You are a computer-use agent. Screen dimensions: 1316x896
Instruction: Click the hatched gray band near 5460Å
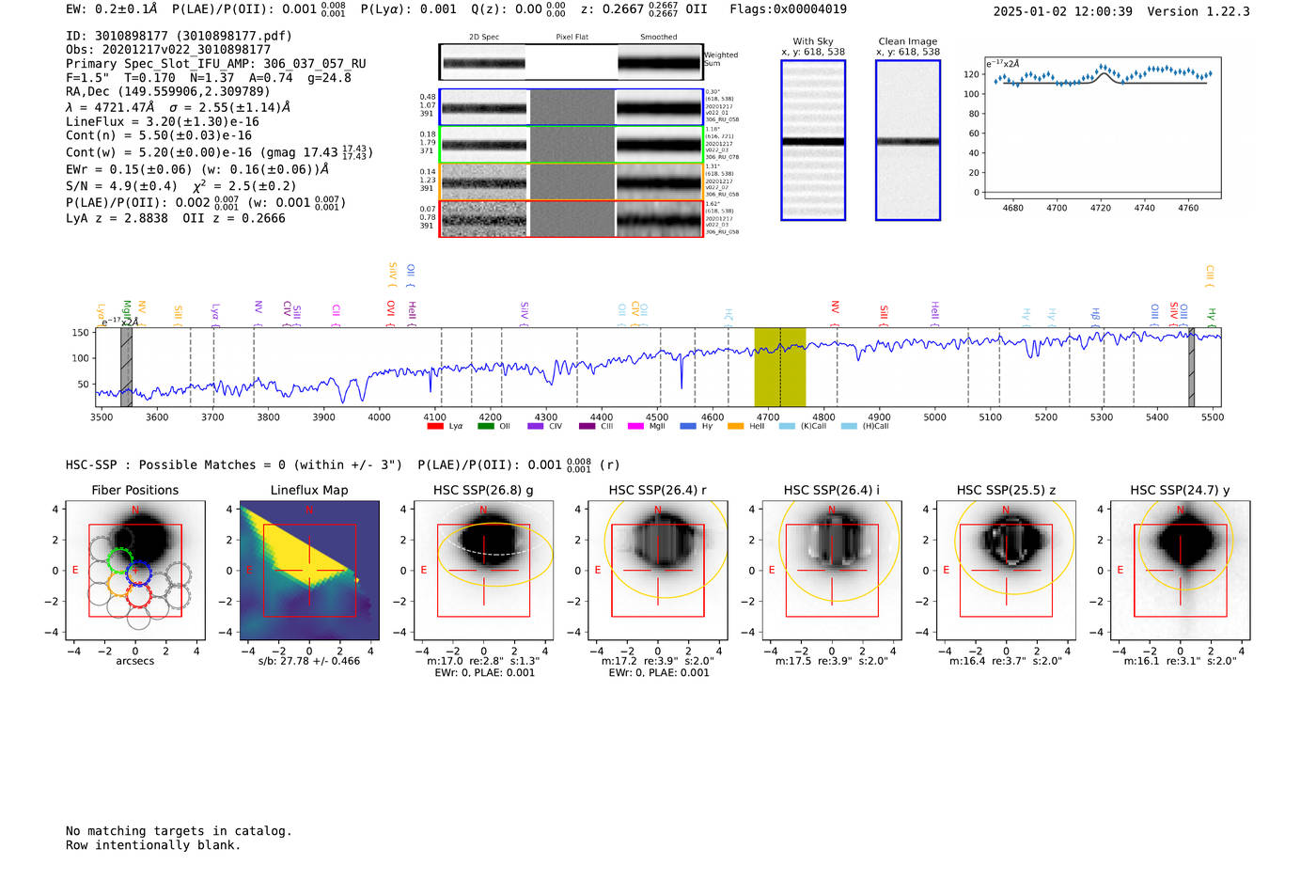[1191, 367]
